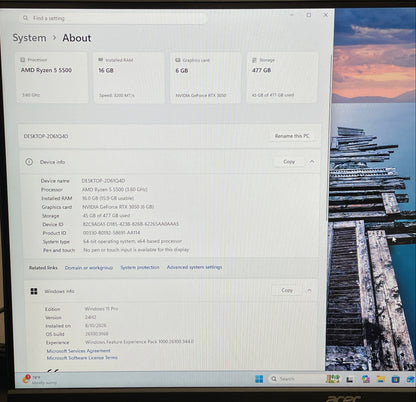Open the Processor card showing AMD Ryzen 5 5500
The width and height of the screenshot is (416, 402).
tap(52, 77)
